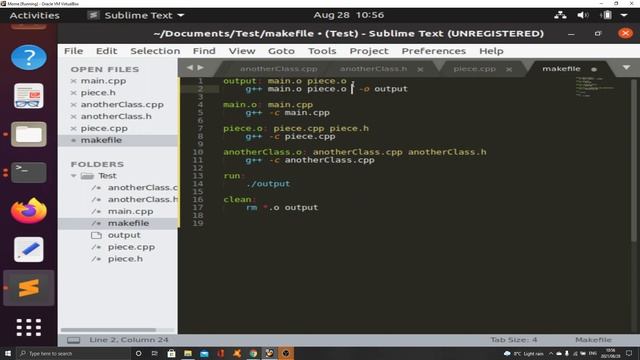This screenshot has height=360, width=640.
Task: Launch the document viewer from the dock
Action: pos(29,96)
